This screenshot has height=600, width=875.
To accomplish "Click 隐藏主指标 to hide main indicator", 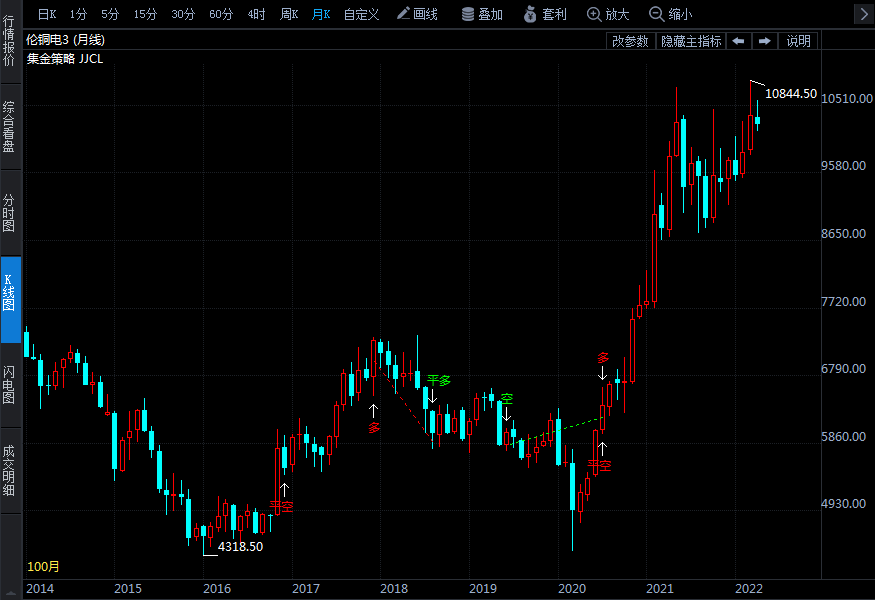I will click(x=691, y=41).
